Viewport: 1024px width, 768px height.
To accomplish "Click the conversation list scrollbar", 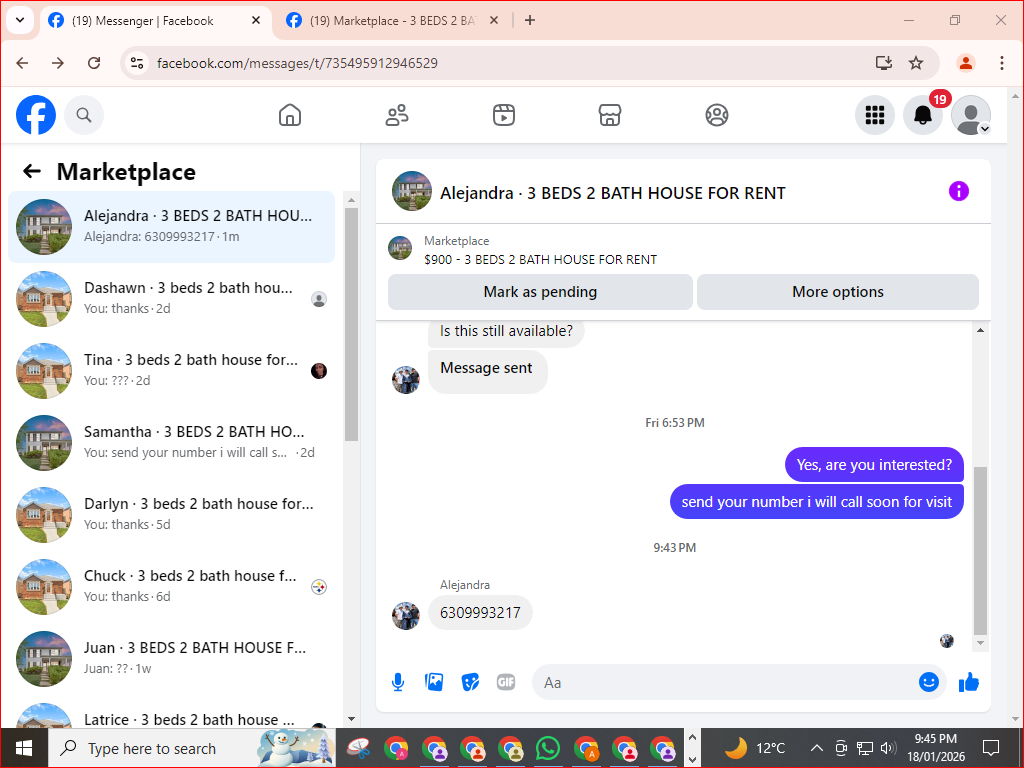I will point(351,325).
